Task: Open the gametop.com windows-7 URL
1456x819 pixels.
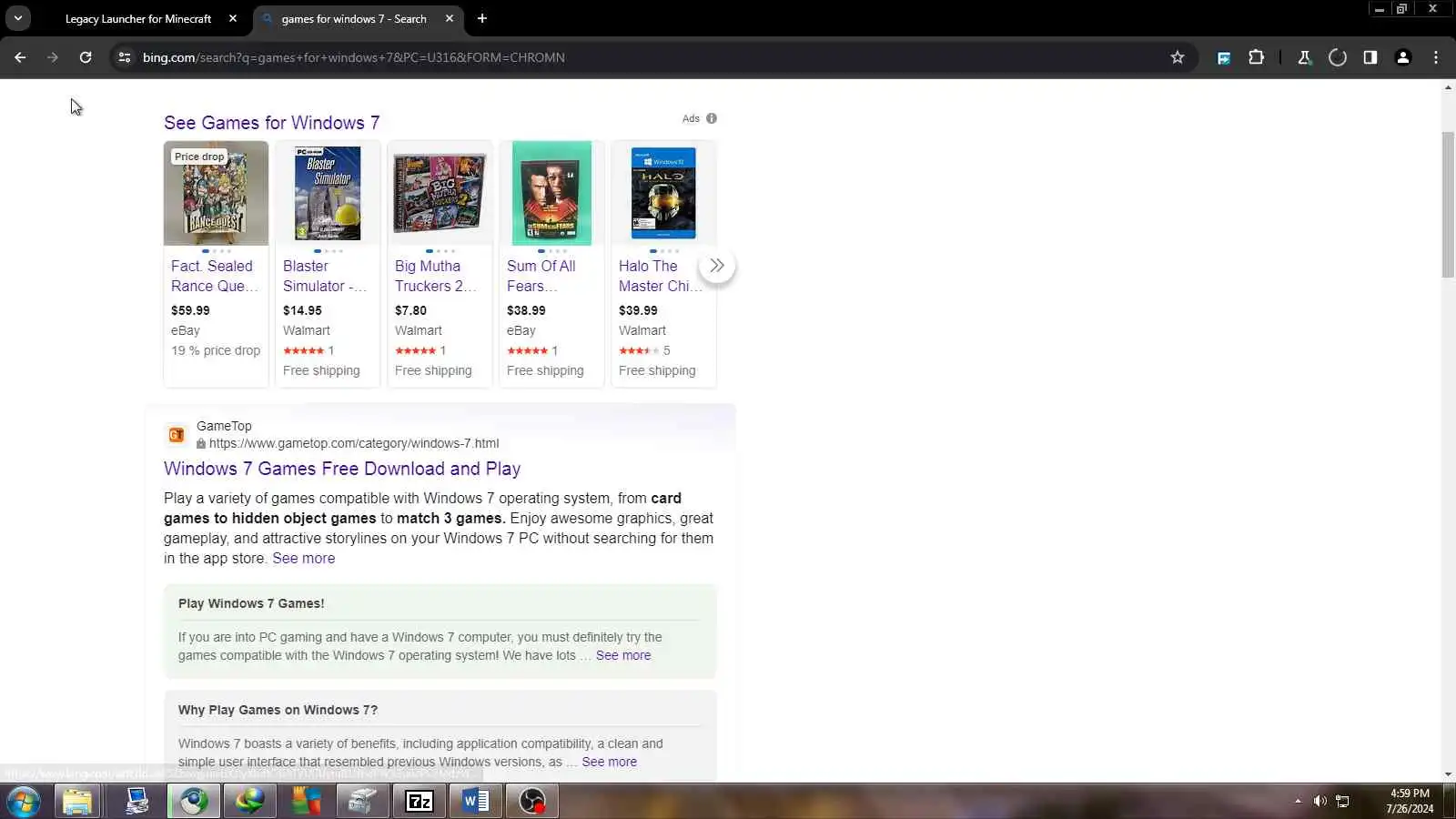Action: pyautogui.click(x=354, y=443)
